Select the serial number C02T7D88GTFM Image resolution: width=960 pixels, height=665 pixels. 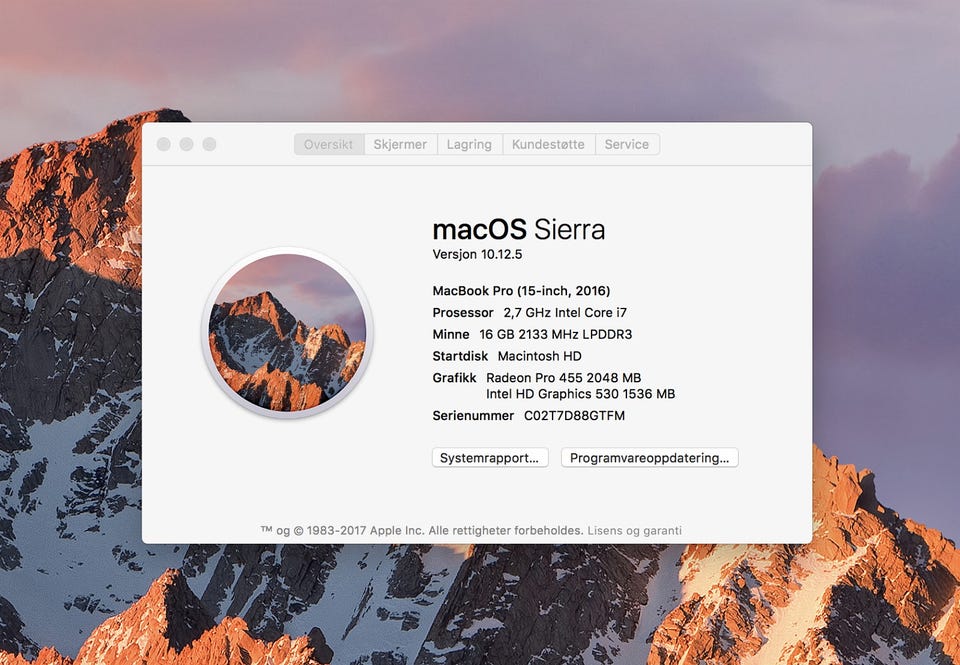(x=574, y=416)
